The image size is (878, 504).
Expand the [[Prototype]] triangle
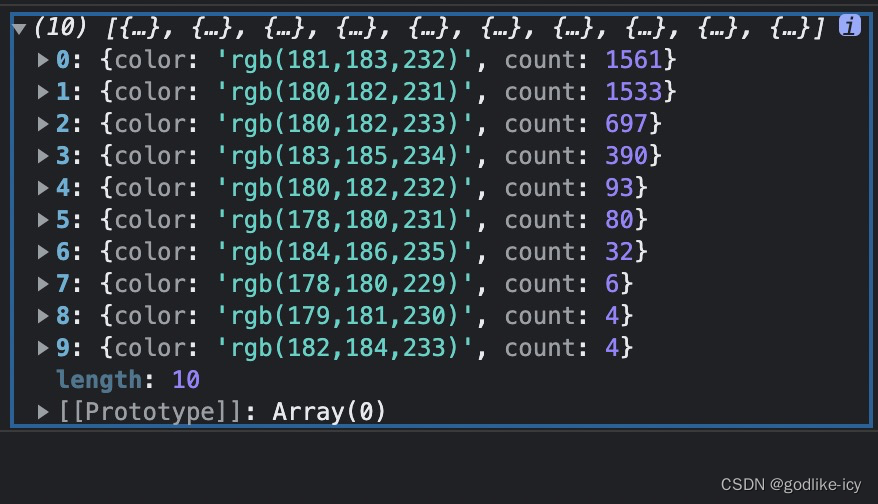43,412
